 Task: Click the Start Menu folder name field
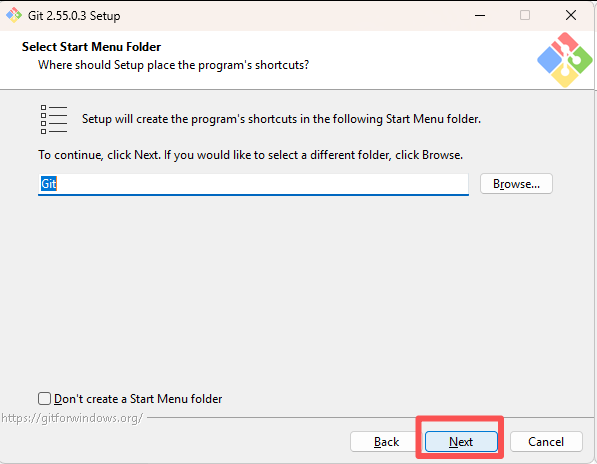point(253,184)
